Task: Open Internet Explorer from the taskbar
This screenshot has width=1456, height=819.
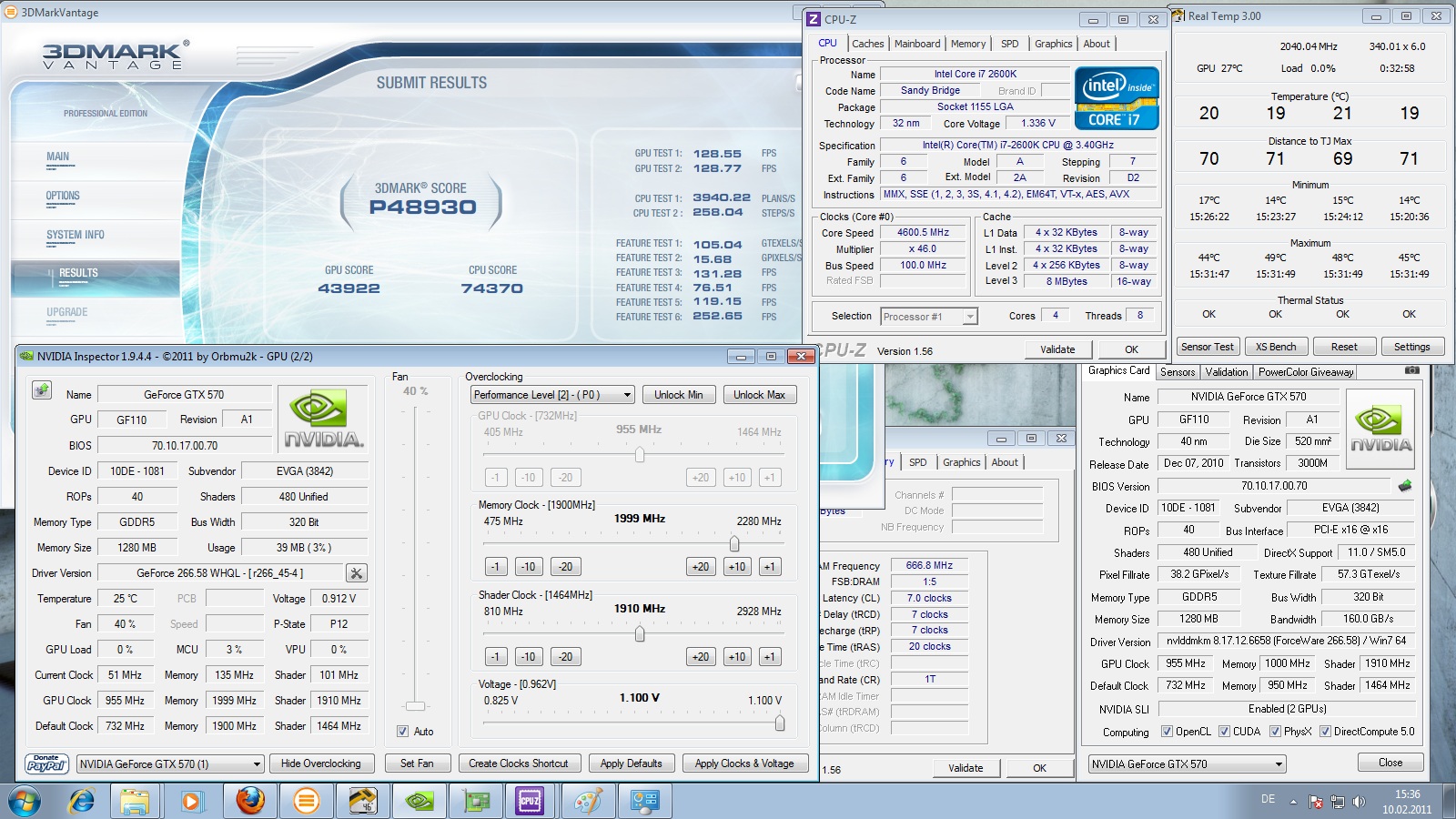Action: point(82,801)
